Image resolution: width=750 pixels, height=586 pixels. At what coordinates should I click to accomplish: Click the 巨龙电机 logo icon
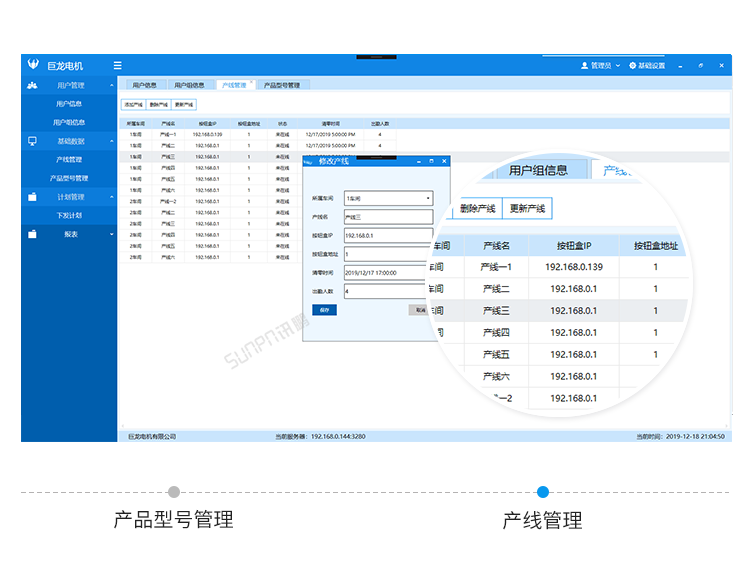[33, 65]
